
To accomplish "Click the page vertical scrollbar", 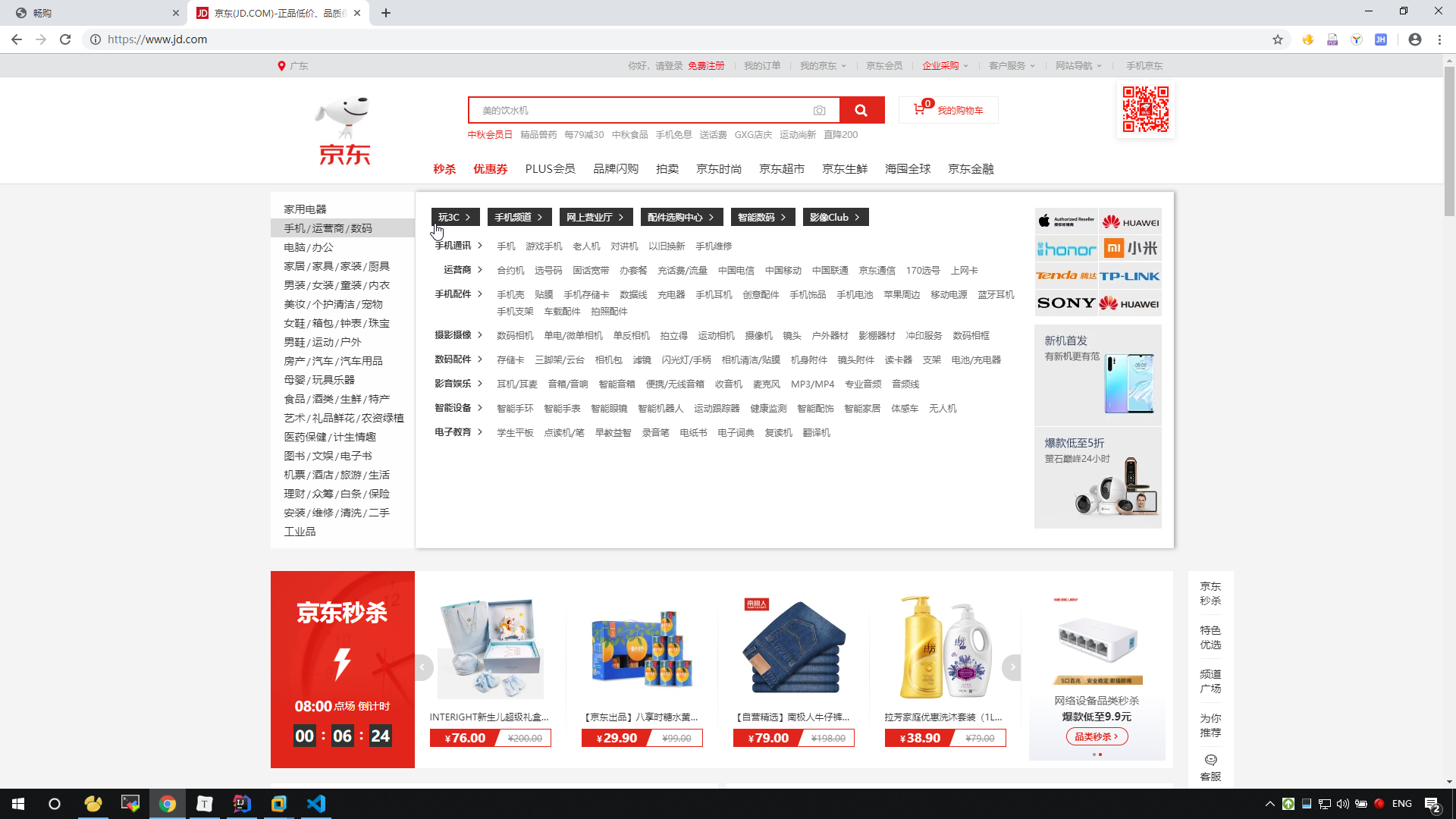I will 1449,140.
